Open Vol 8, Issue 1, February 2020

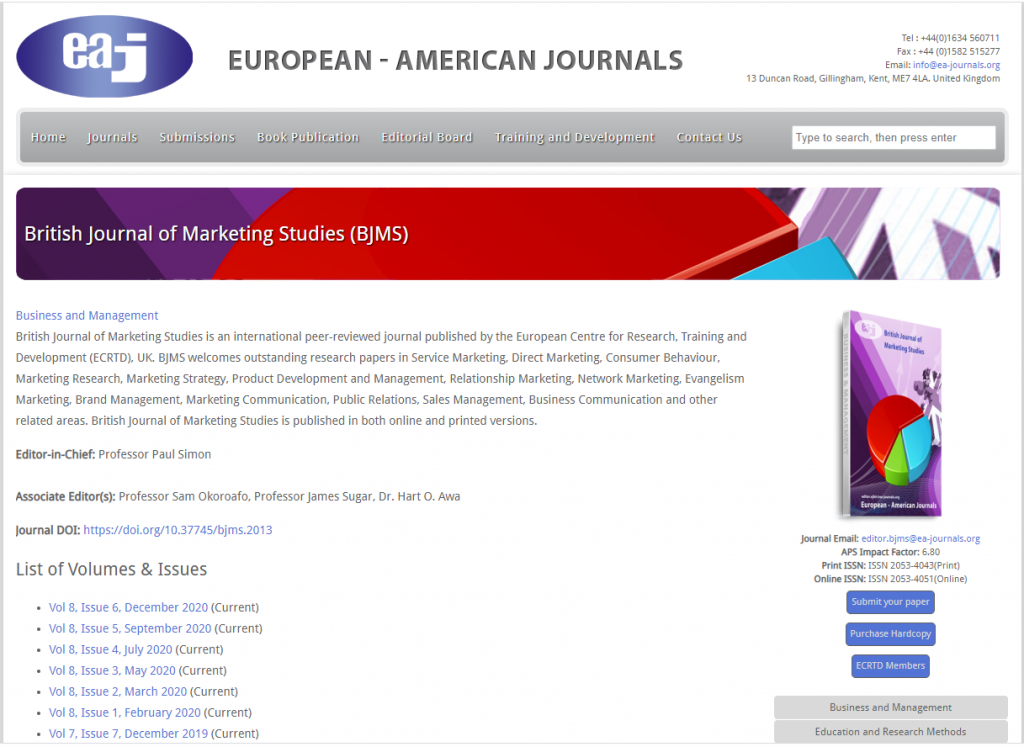[x=125, y=712]
